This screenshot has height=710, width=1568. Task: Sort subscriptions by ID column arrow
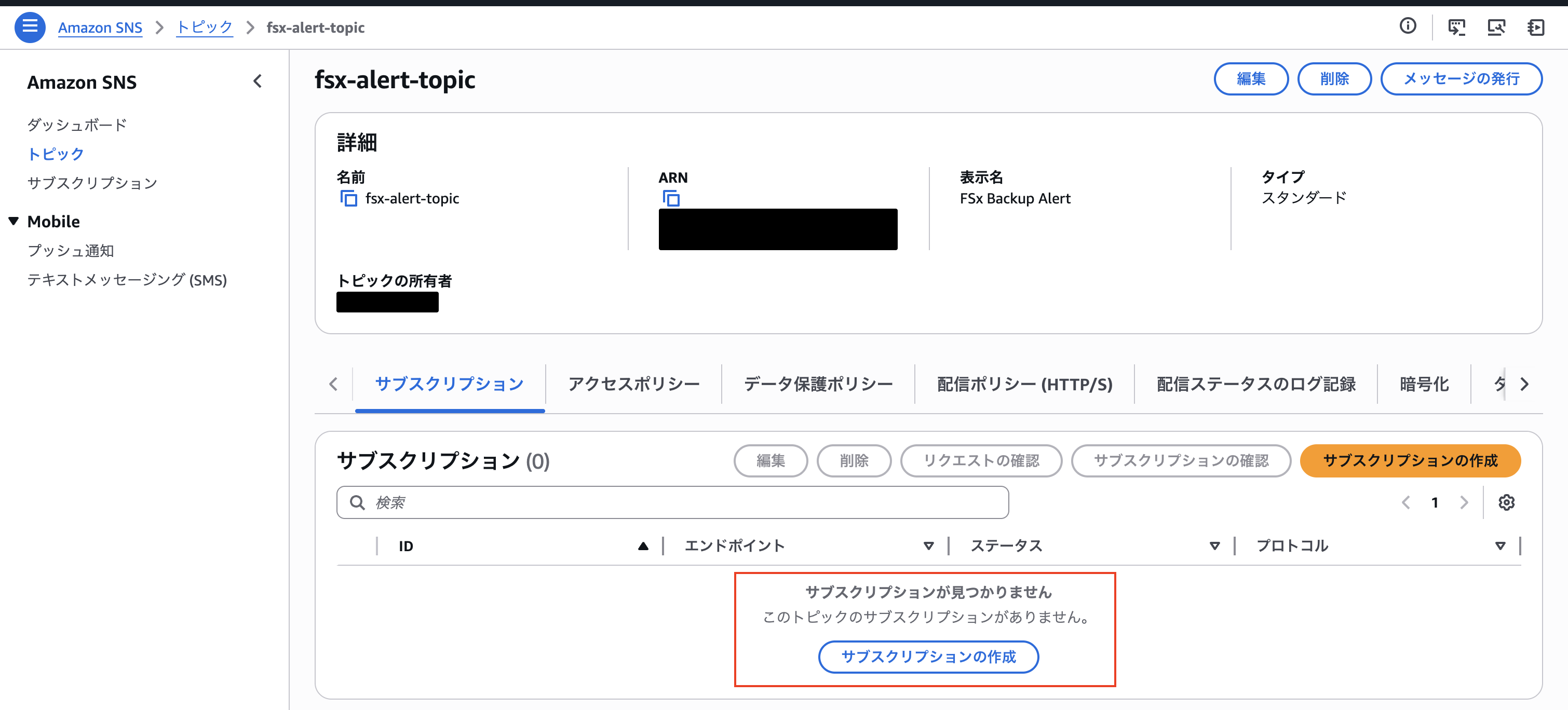point(643,545)
